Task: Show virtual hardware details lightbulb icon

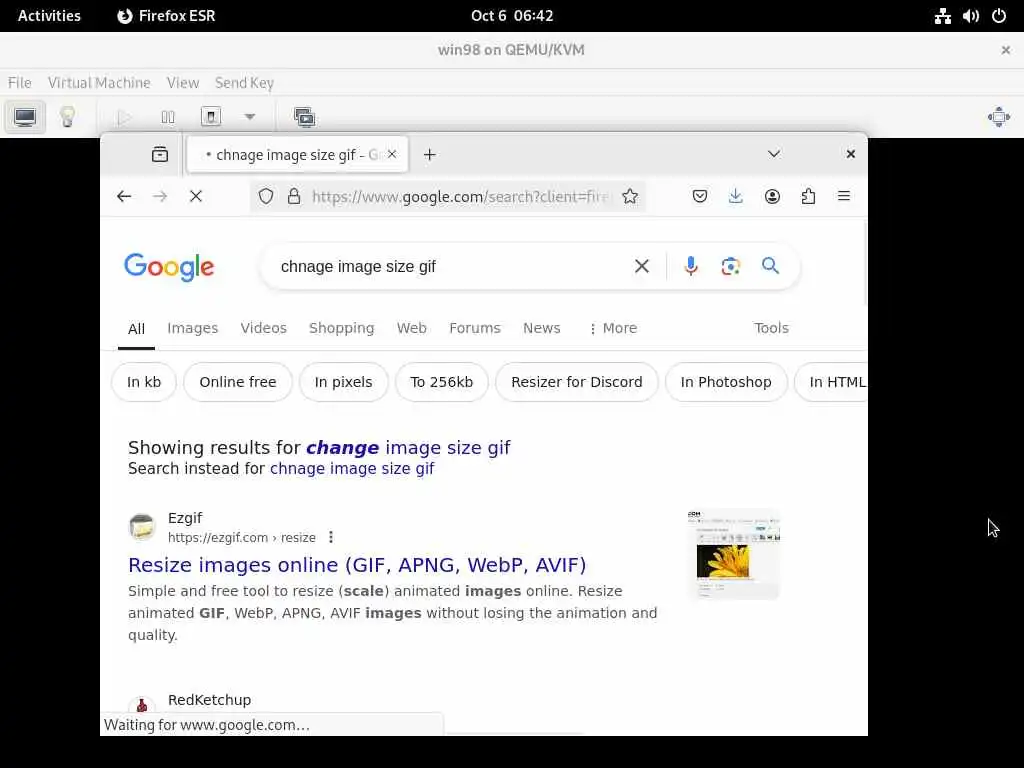Action: pos(67,117)
